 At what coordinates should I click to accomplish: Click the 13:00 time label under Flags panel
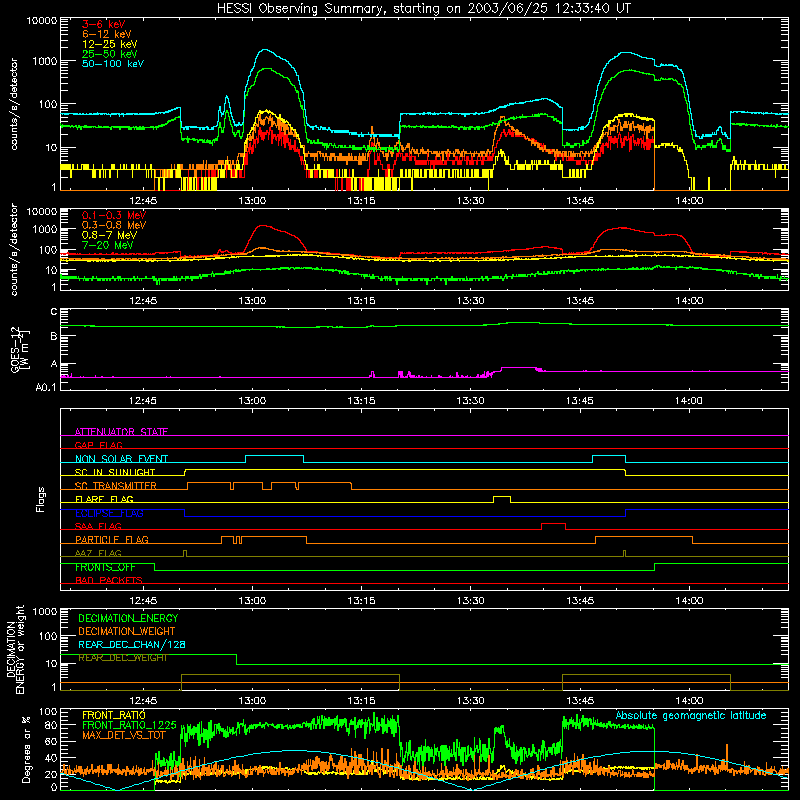click(x=252, y=601)
